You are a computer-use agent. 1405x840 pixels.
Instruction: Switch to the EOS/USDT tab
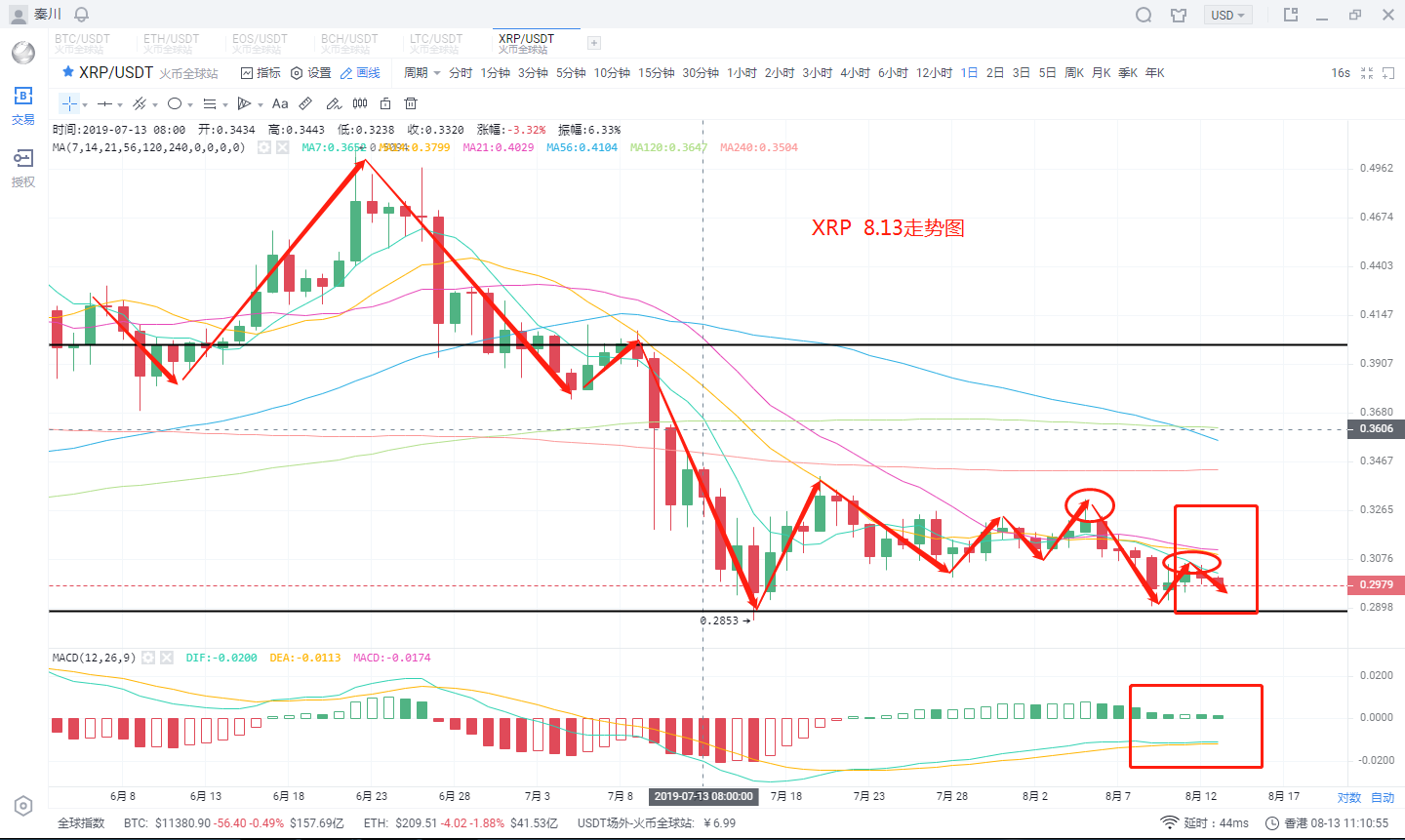(260, 43)
